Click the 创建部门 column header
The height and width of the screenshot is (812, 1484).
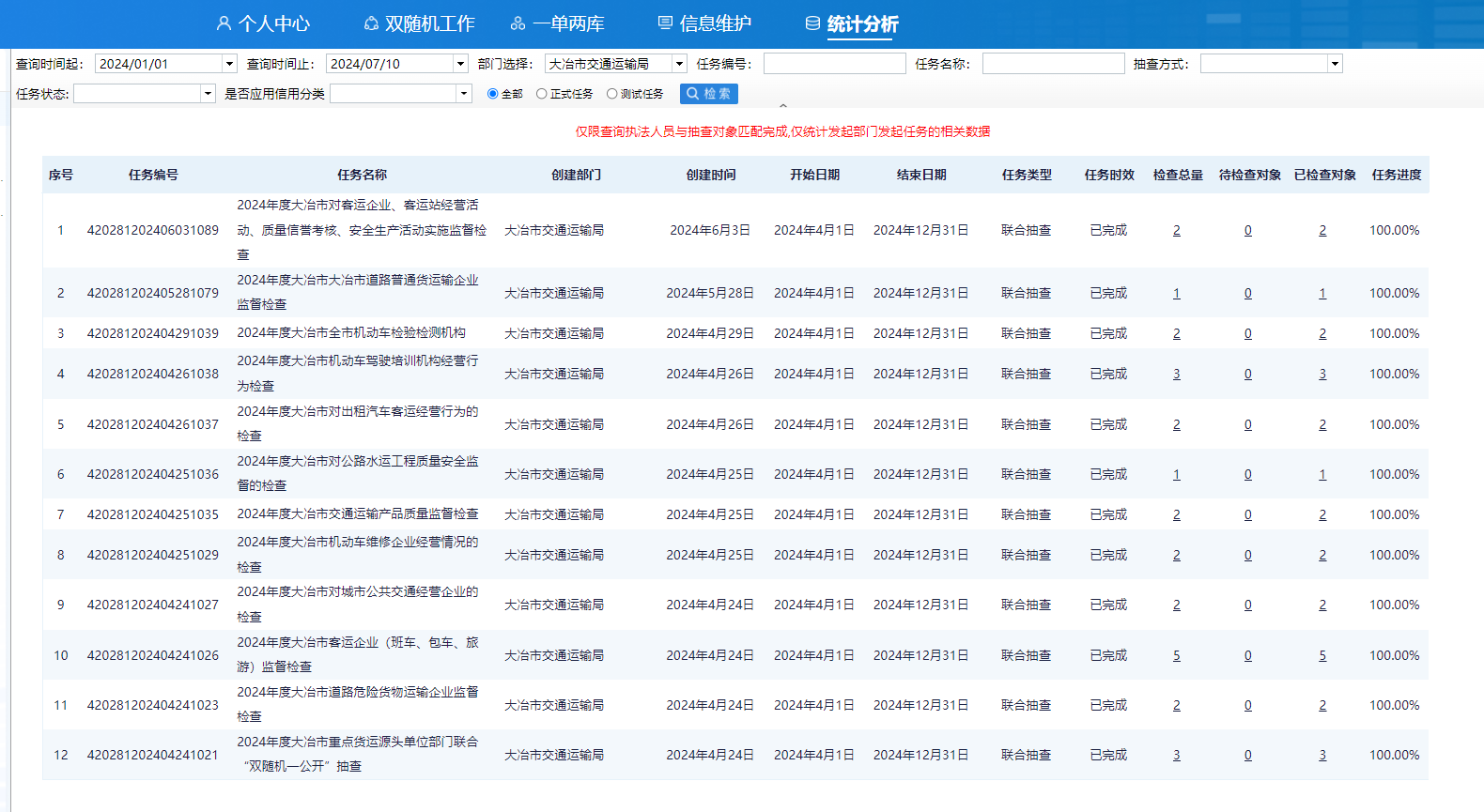pos(576,175)
